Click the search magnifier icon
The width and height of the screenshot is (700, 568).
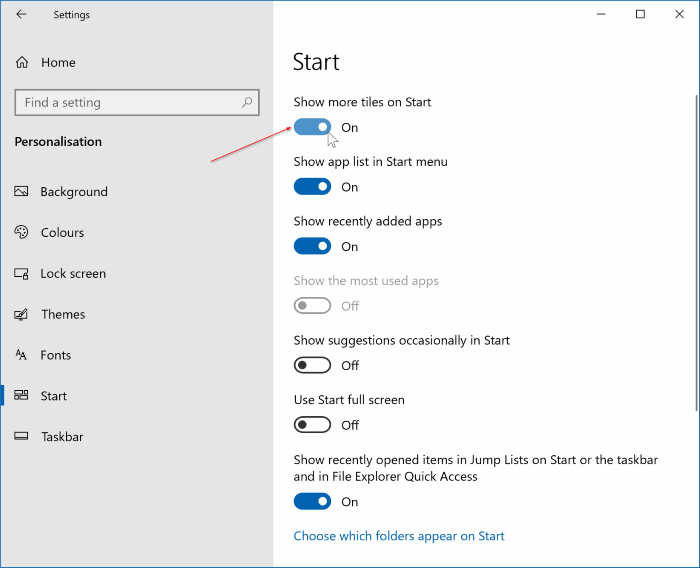pyautogui.click(x=247, y=103)
